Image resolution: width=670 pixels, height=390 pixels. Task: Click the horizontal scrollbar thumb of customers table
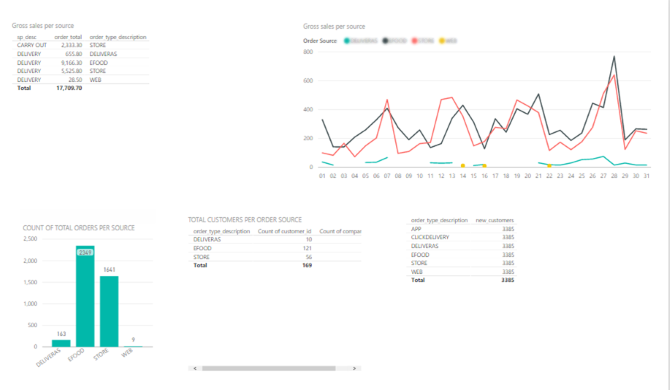point(269,368)
